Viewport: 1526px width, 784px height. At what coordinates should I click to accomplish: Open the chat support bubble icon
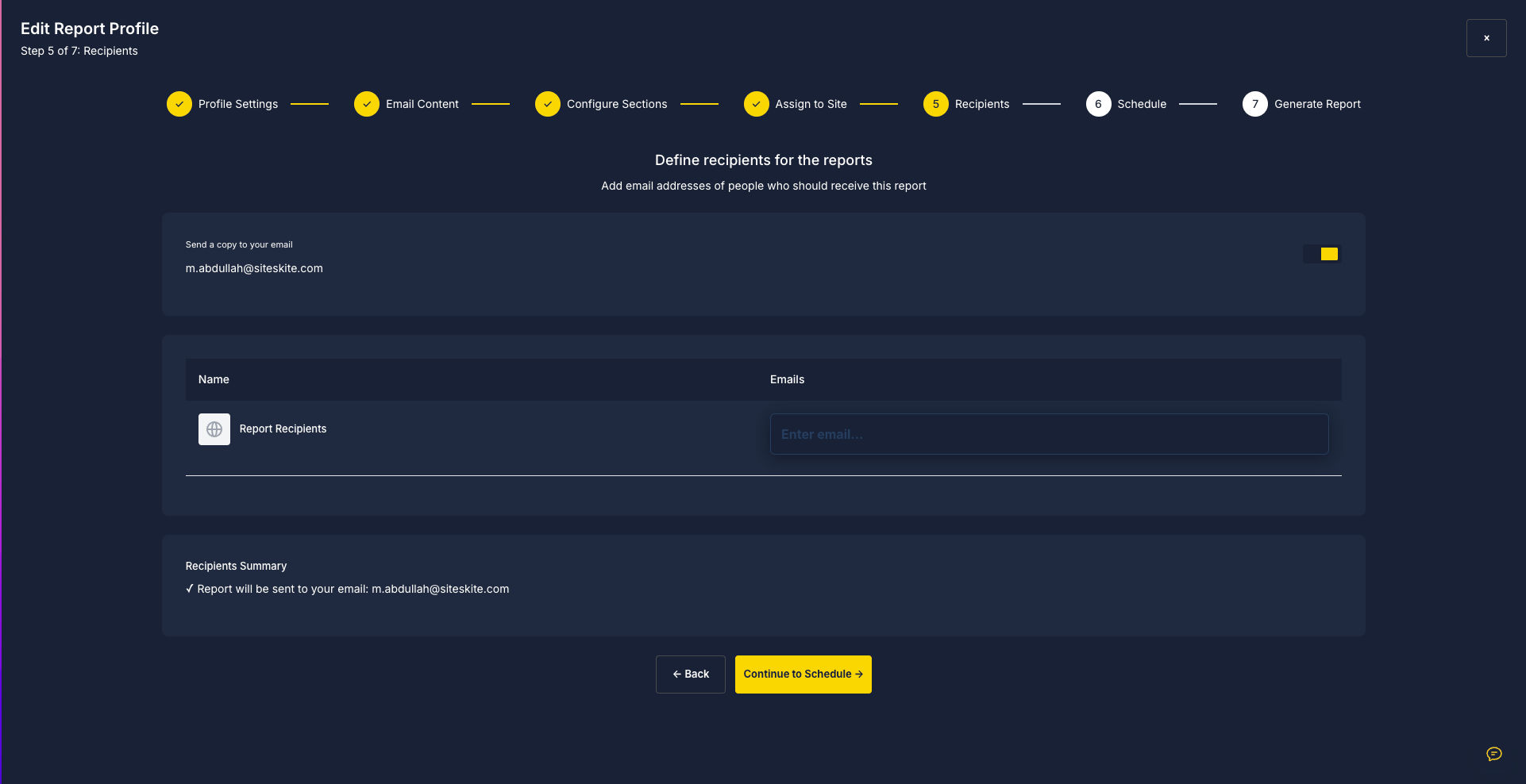(1494, 754)
